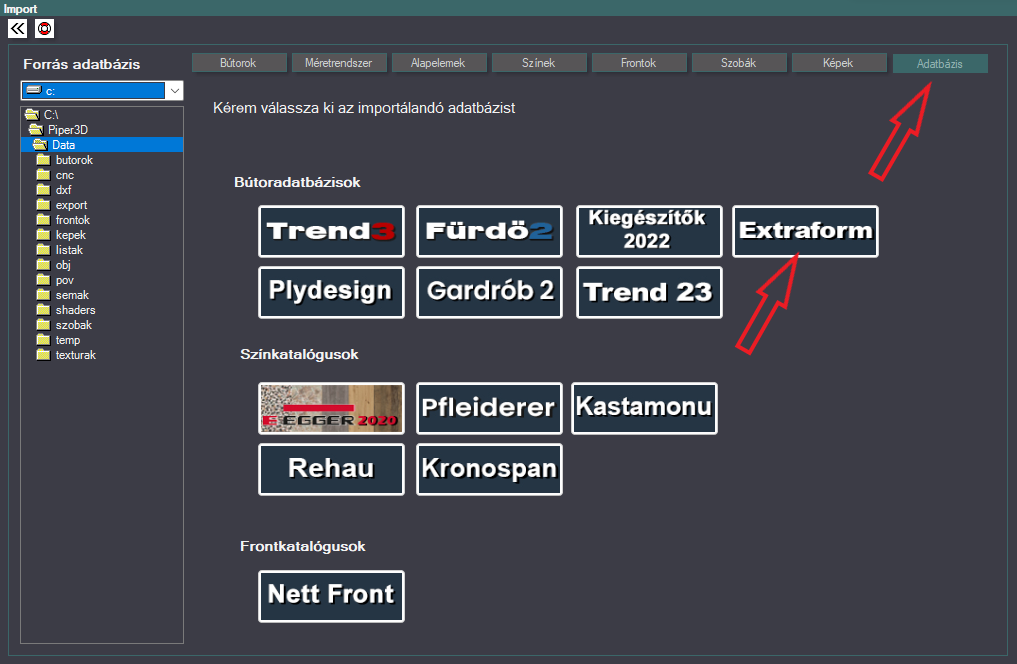Select the kepek folder
This screenshot has width=1017, height=664.
61,235
